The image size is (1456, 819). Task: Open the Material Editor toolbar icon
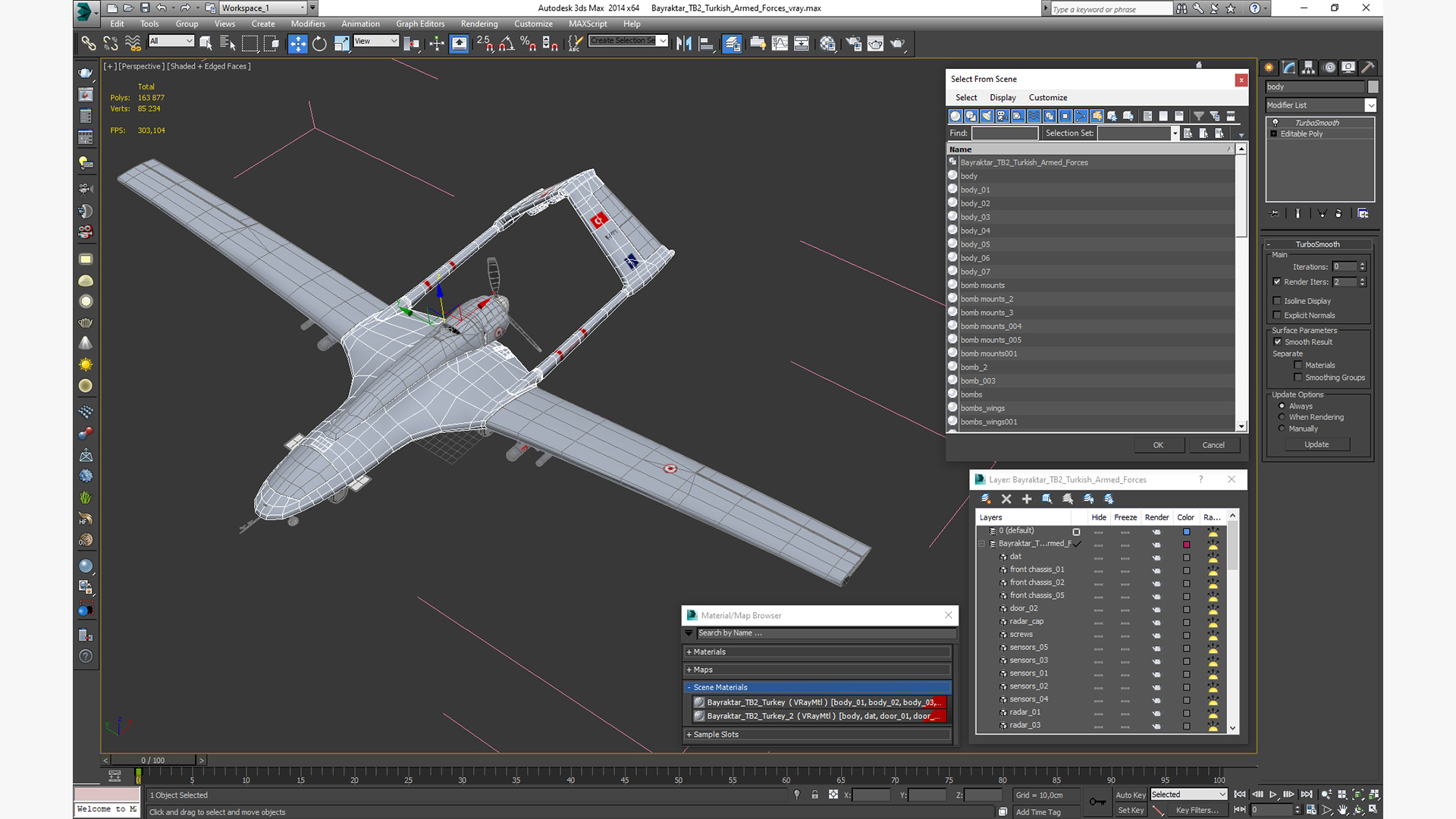(x=827, y=43)
